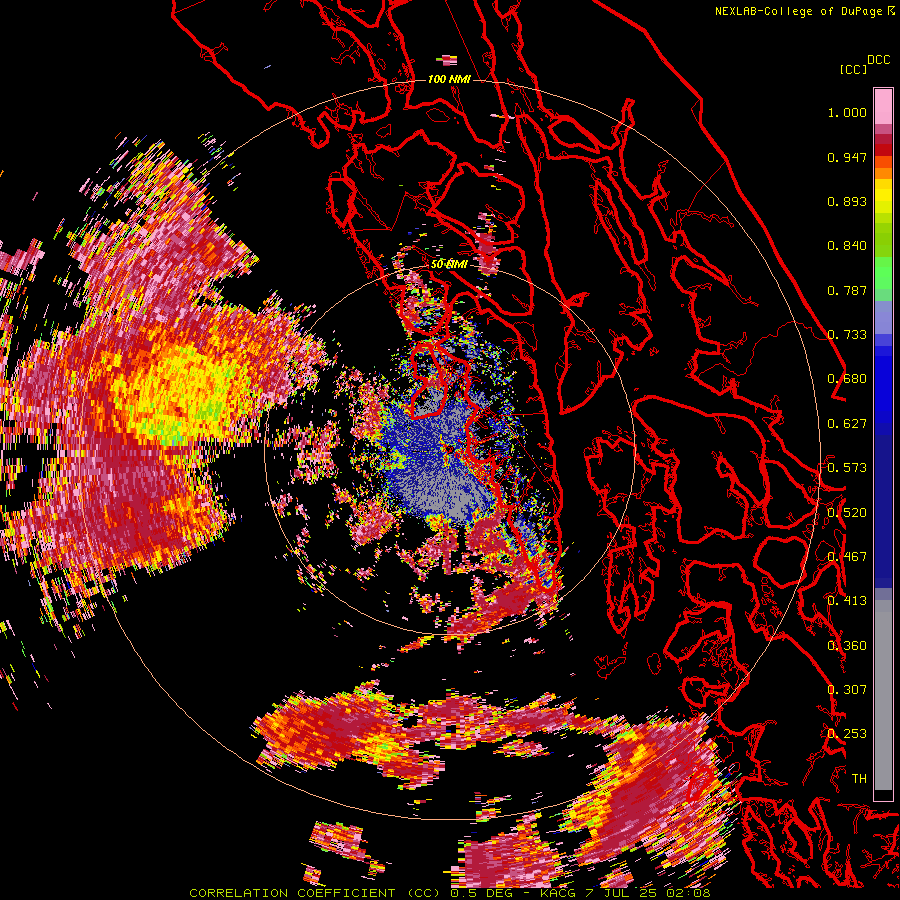Select the 0.253 color scale value
This screenshot has width=900, height=900.
click(x=847, y=734)
